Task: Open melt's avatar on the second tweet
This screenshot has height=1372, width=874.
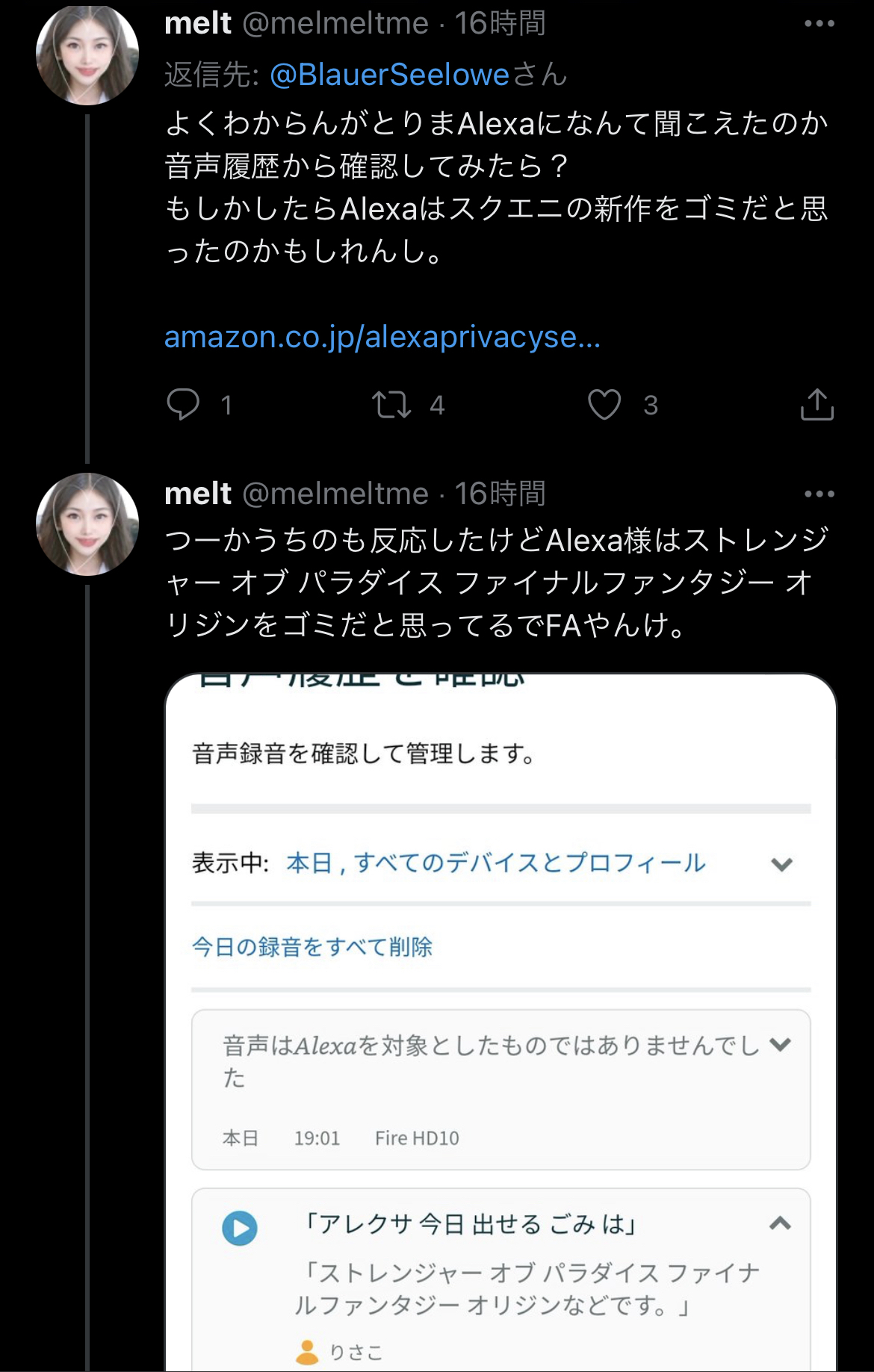Action: pyautogui.click(x=87, y=524)
